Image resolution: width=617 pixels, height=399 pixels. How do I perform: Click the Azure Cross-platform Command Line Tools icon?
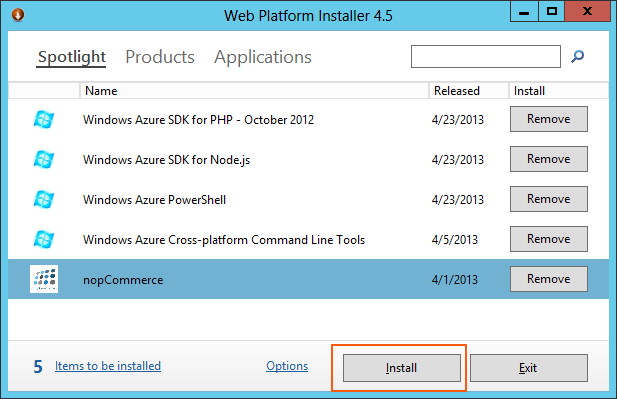coord(44,240)
